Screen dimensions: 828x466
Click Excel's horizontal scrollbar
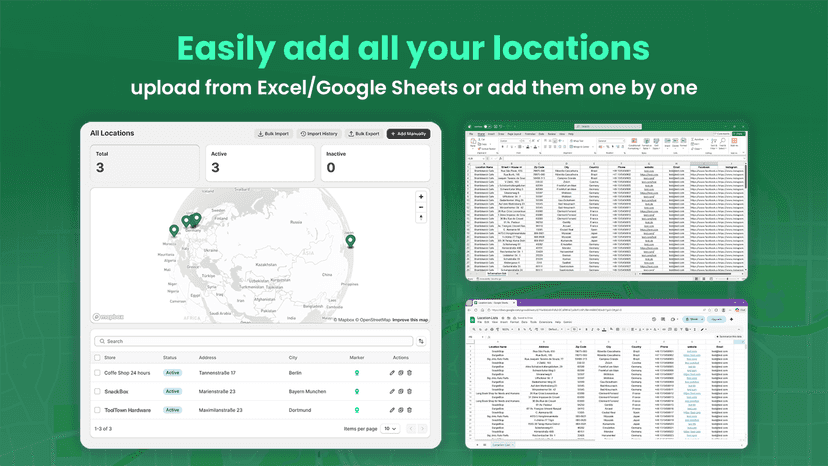686,274
